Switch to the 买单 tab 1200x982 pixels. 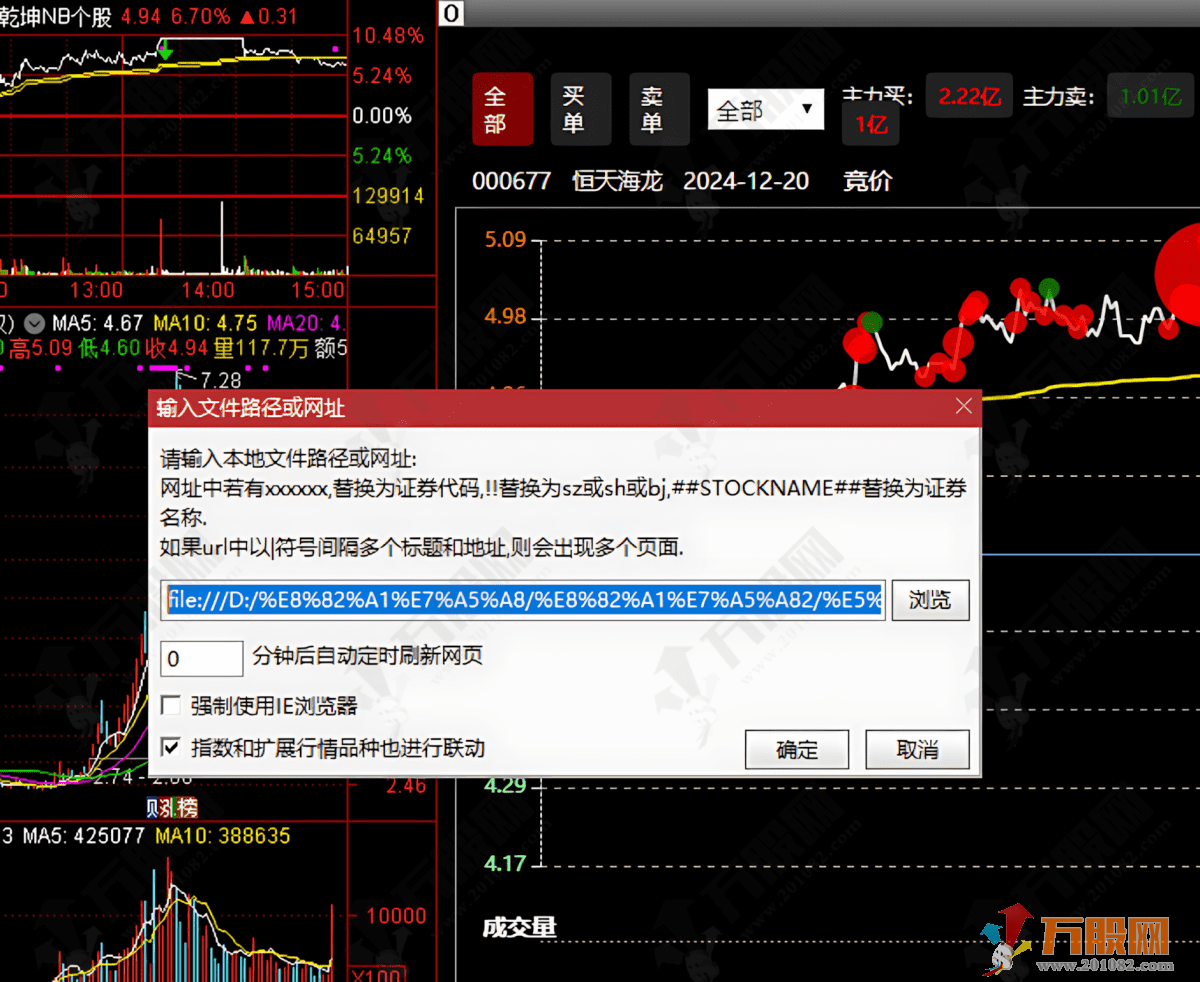coord(580,108)
